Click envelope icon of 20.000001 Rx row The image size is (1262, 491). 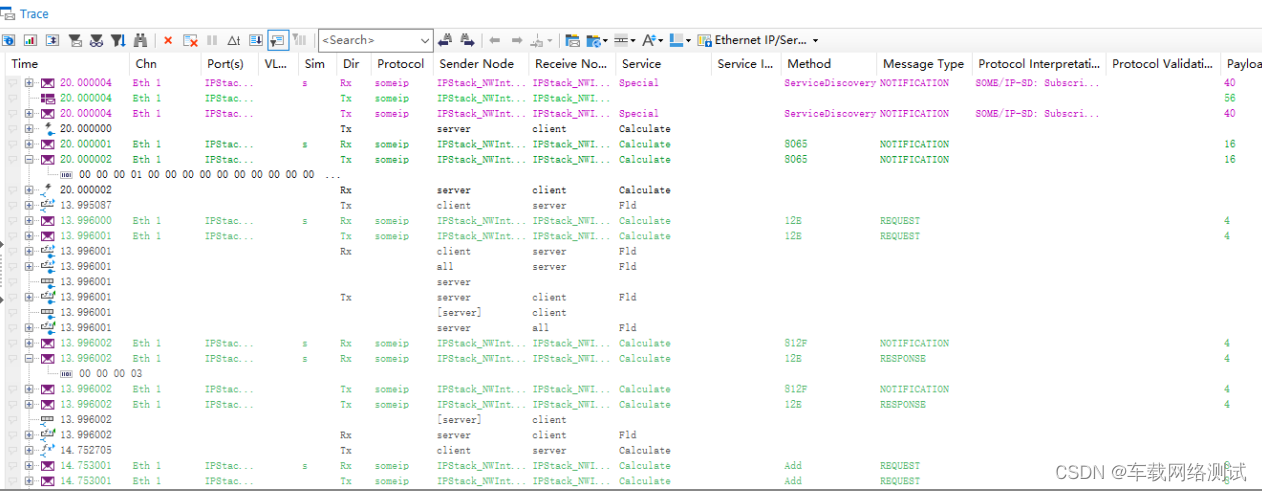pyautogui.click(x=48, y=144)
